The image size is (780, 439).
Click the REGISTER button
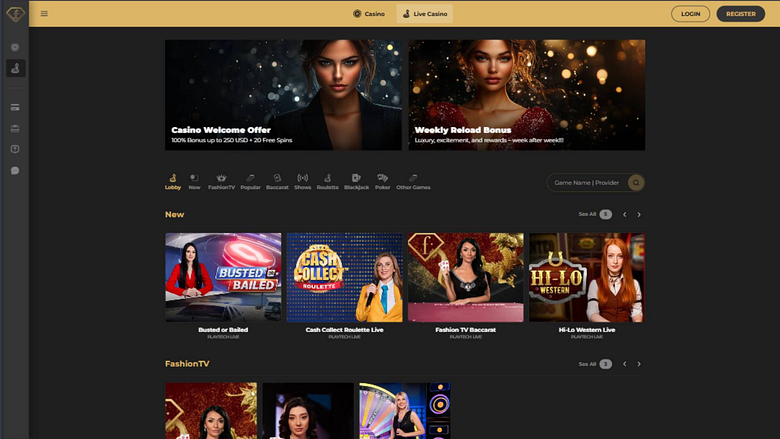pos(741,14)
